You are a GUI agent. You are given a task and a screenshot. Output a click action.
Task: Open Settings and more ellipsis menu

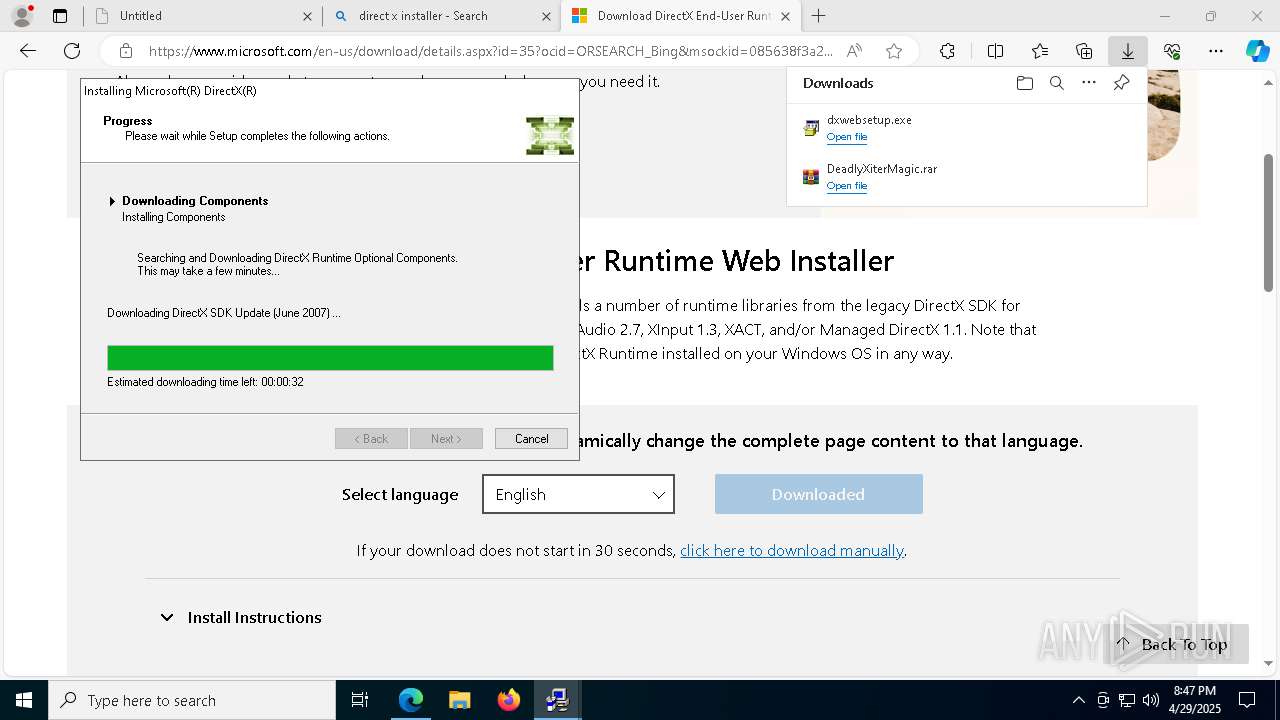click(x=1216, y=51)
